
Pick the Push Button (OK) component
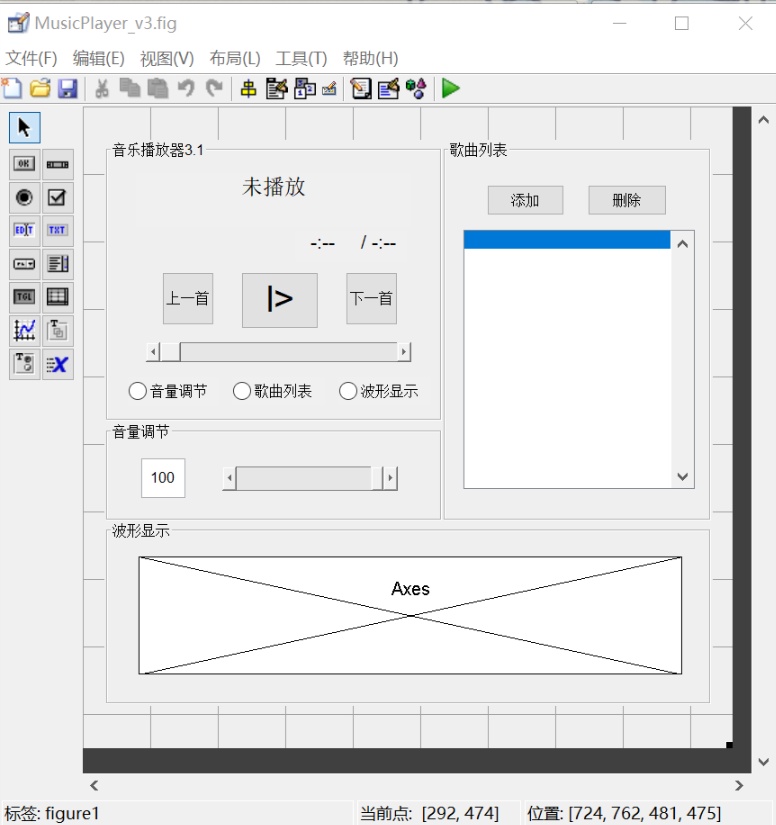click(24, 164)
